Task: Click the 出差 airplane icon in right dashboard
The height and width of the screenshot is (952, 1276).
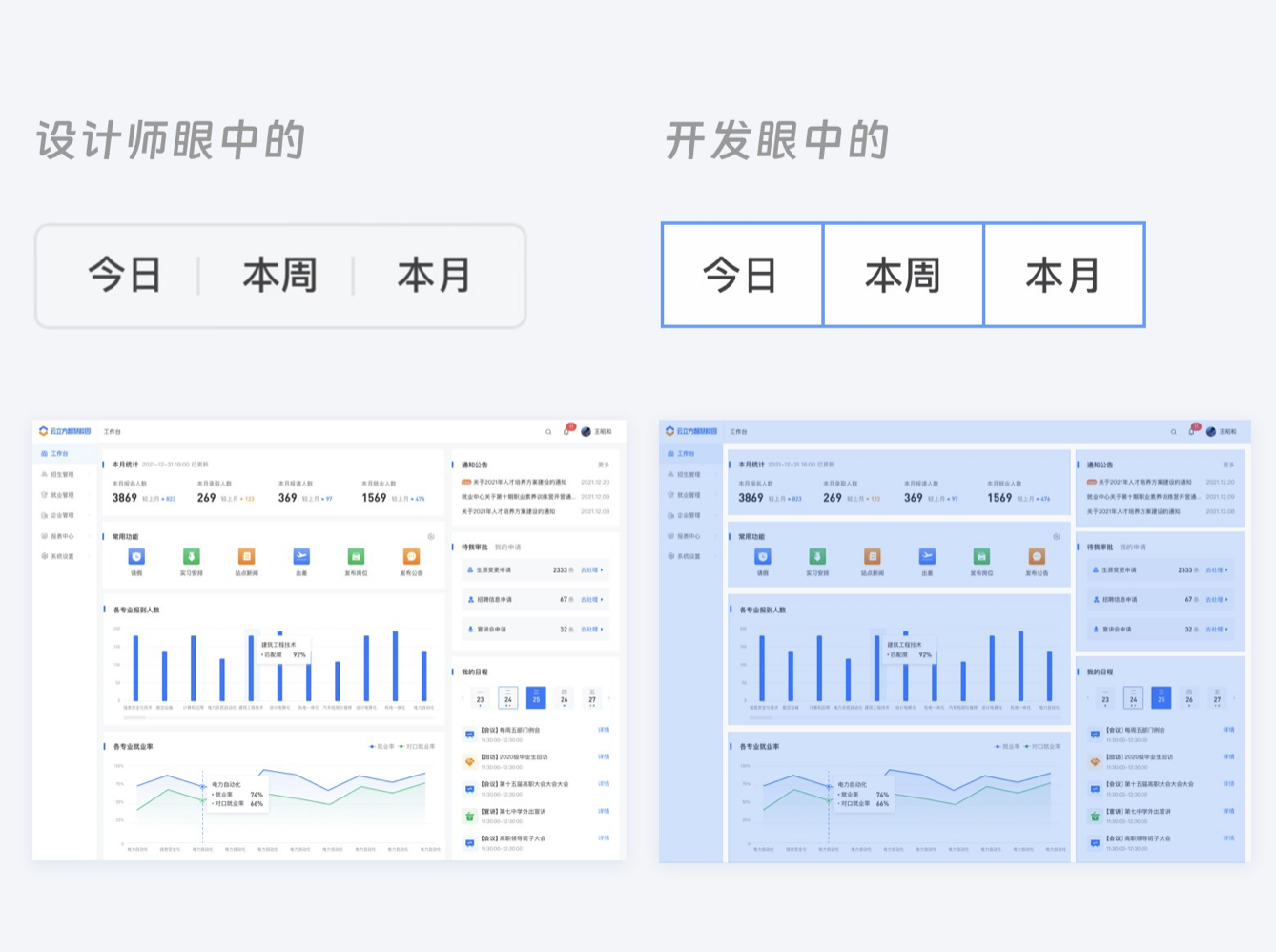Action: [x=927, y=557]
